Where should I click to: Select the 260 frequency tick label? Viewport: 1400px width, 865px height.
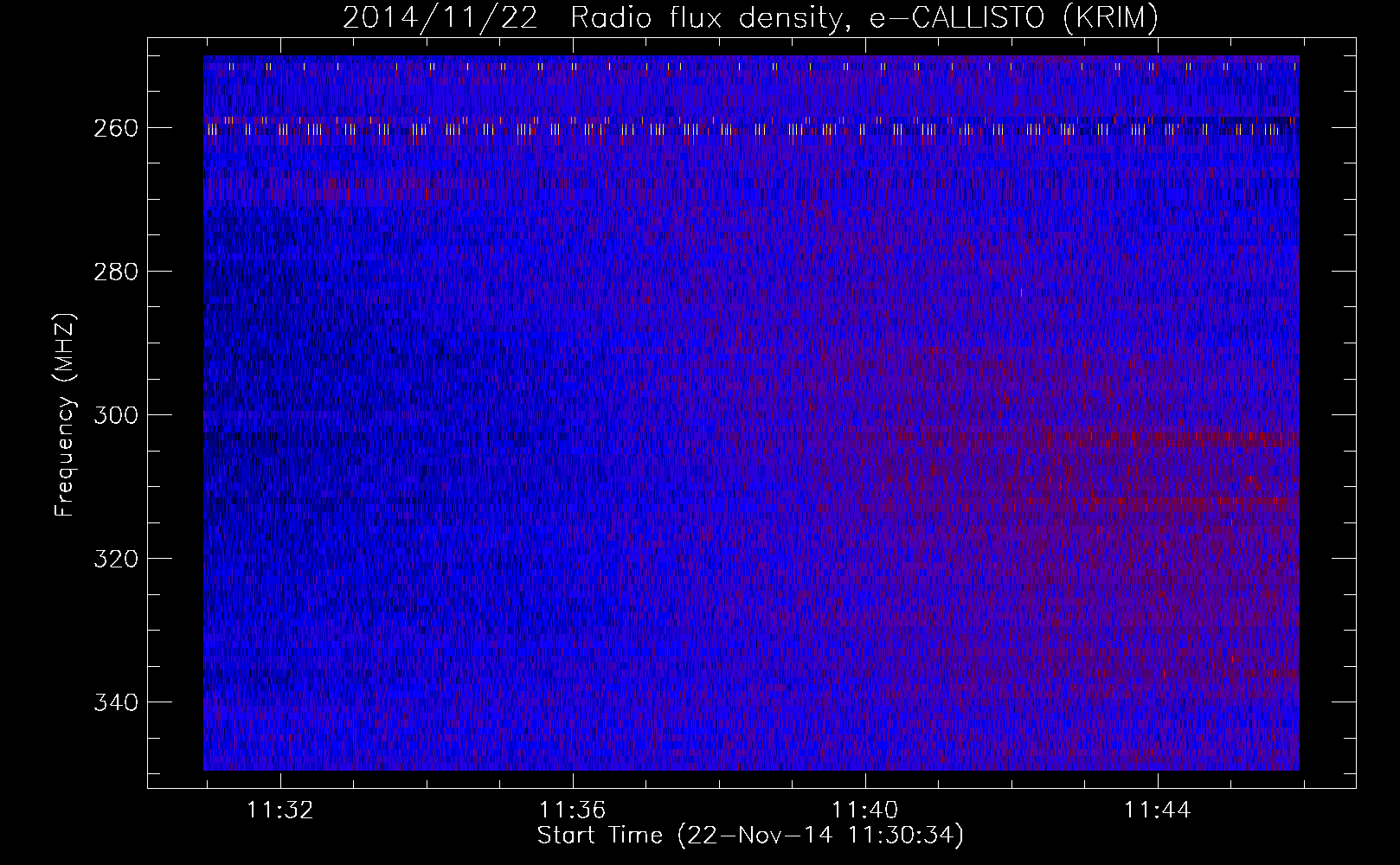click(115, 128)
